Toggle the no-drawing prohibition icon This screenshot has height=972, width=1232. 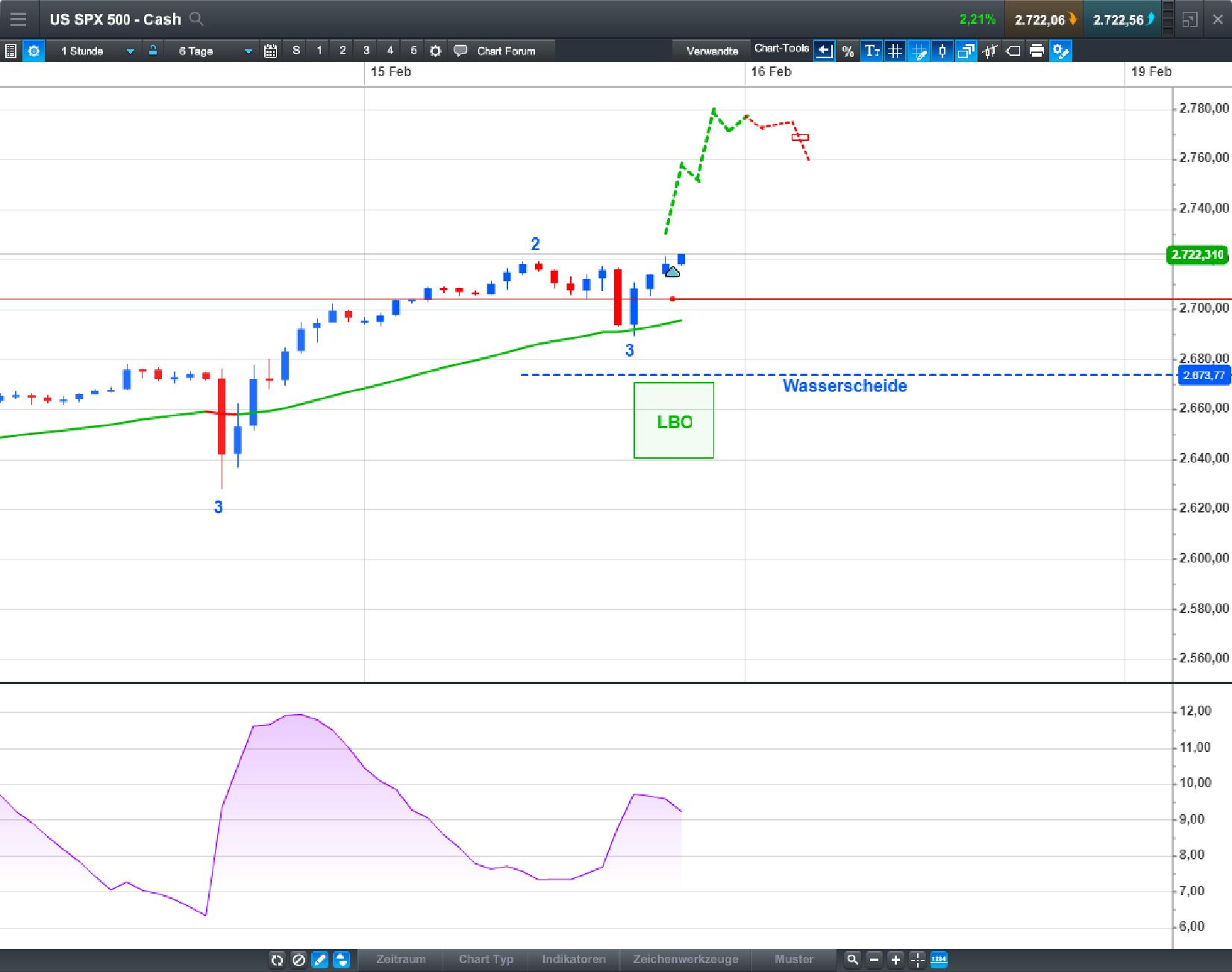(298, 961)
